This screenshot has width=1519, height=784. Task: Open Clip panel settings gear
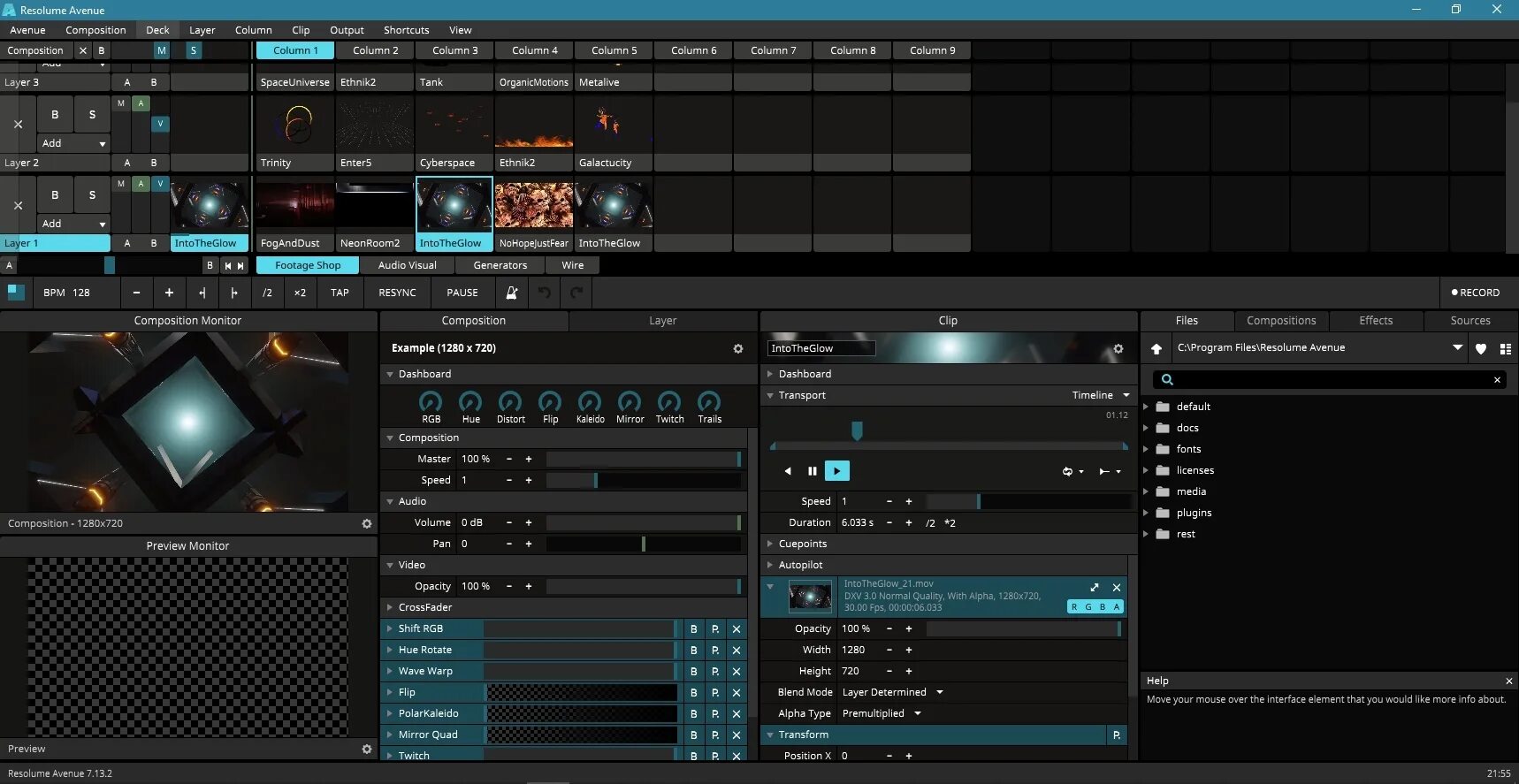[x=1118, y=348]
